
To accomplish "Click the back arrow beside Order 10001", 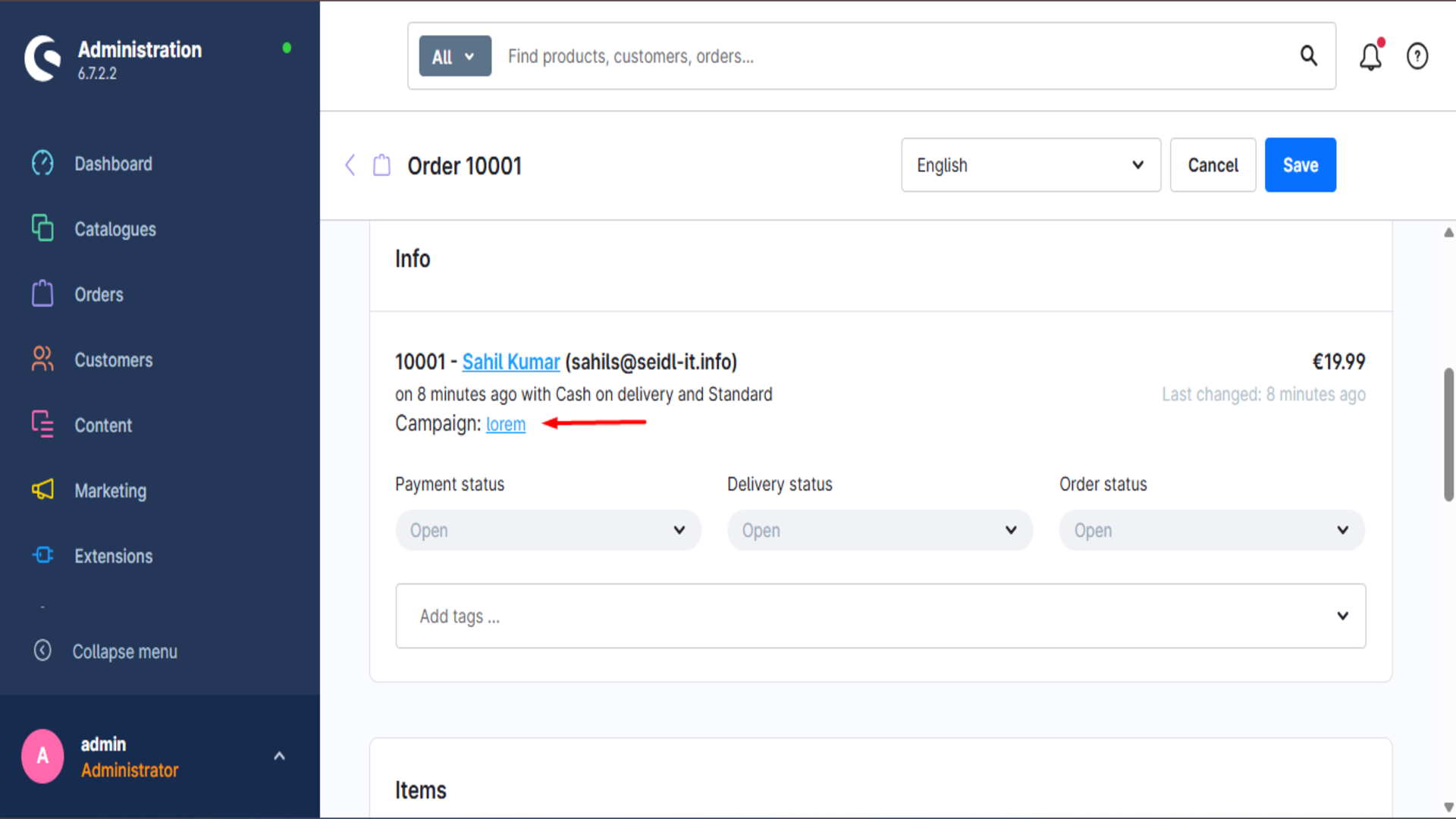I will coord(350,165).
